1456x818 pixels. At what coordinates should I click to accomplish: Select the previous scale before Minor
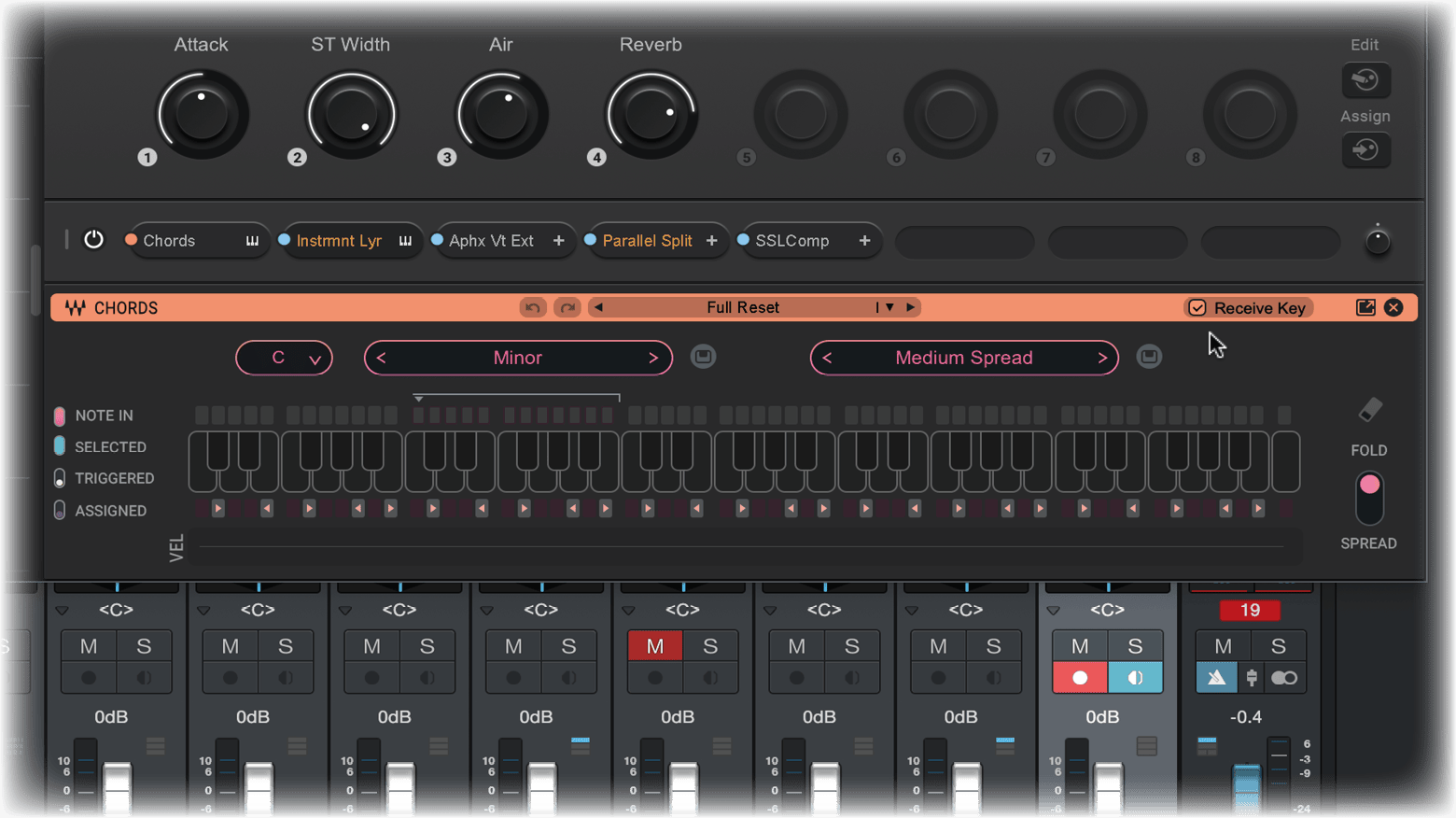click(x=381, y=358)
